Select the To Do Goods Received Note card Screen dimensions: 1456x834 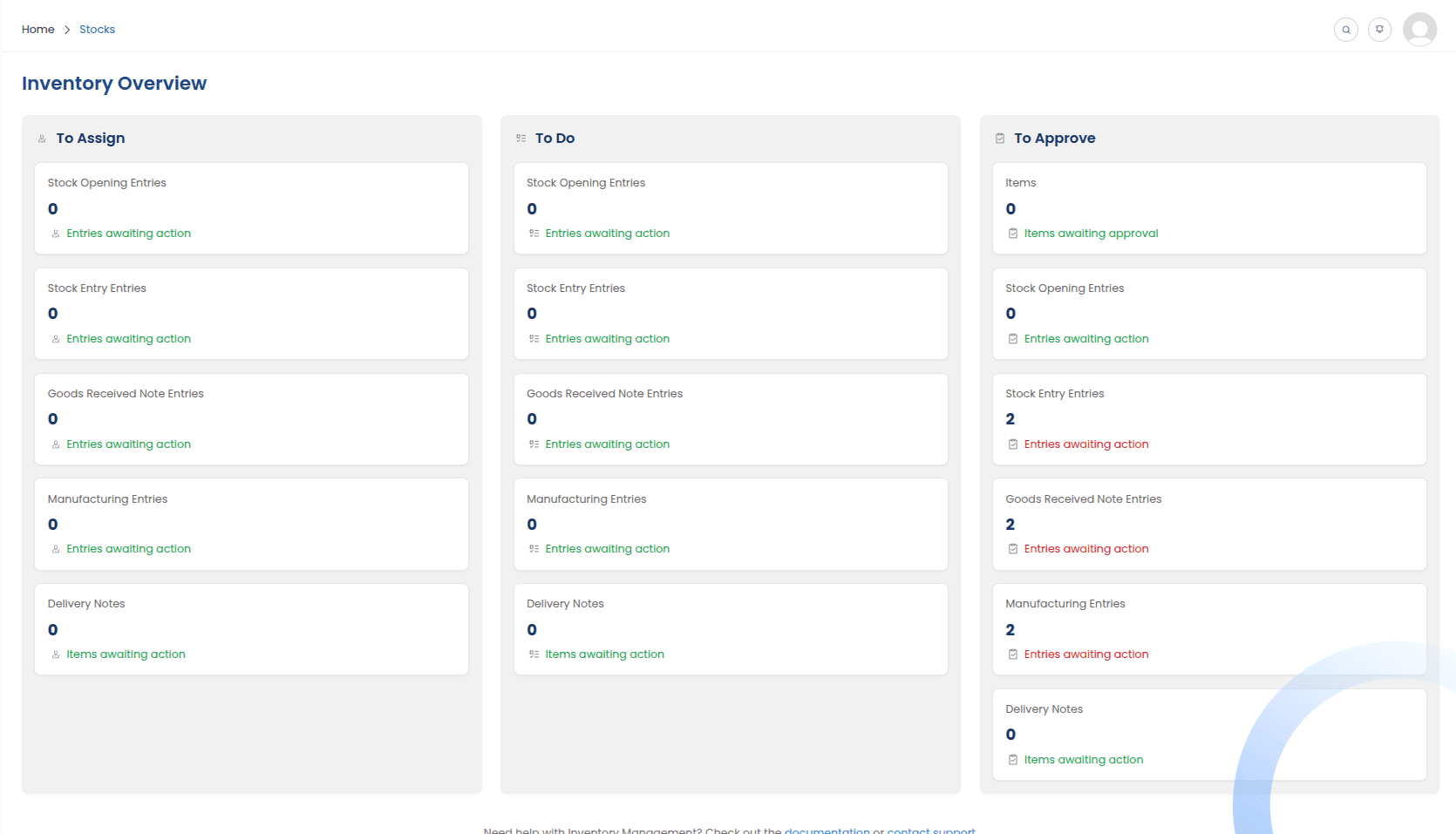(x=730, y=419)
